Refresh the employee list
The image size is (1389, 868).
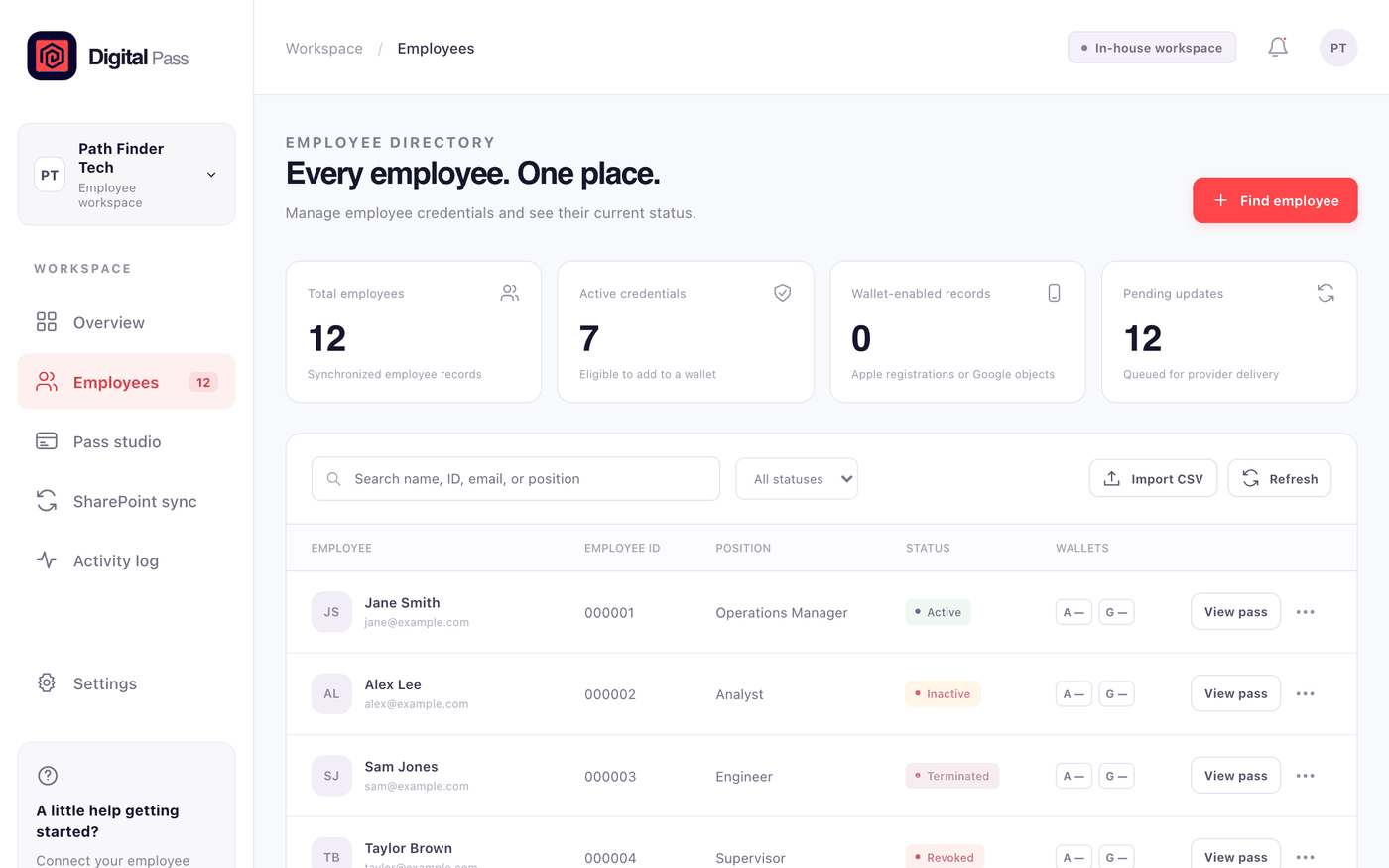tap(1280, 479)
